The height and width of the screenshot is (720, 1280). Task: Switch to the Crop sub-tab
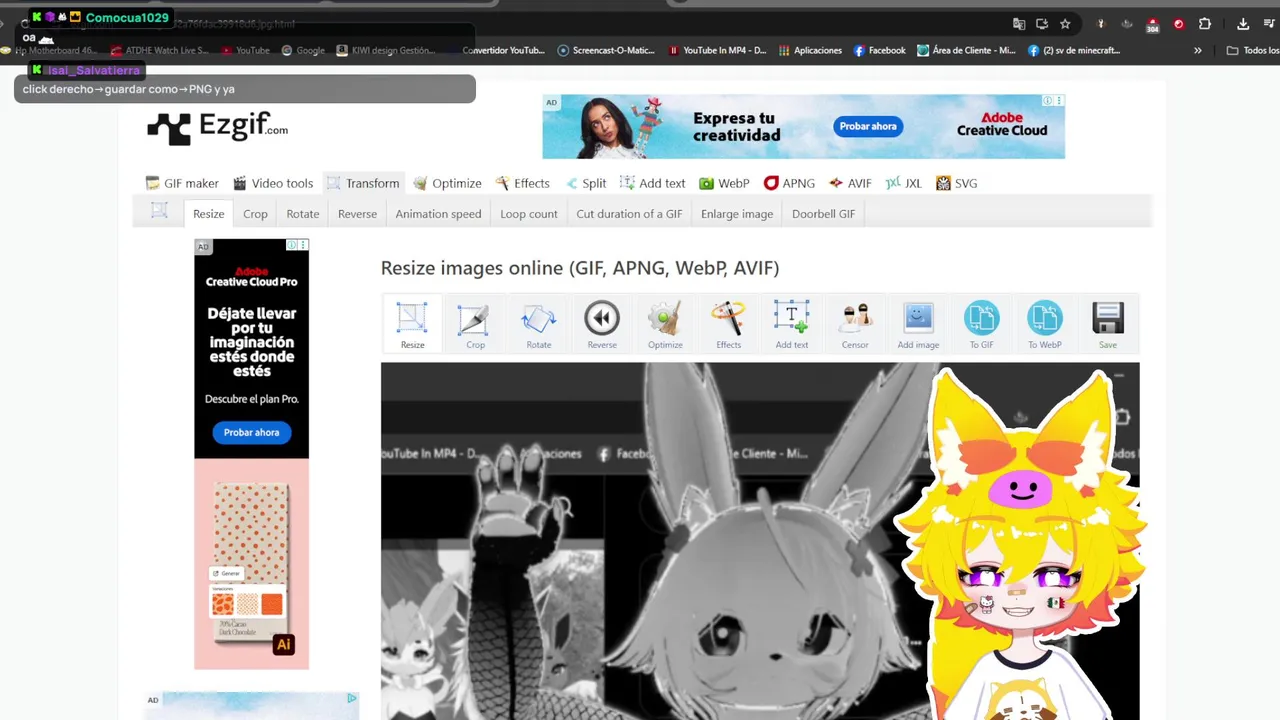click(x=255, y=214)
